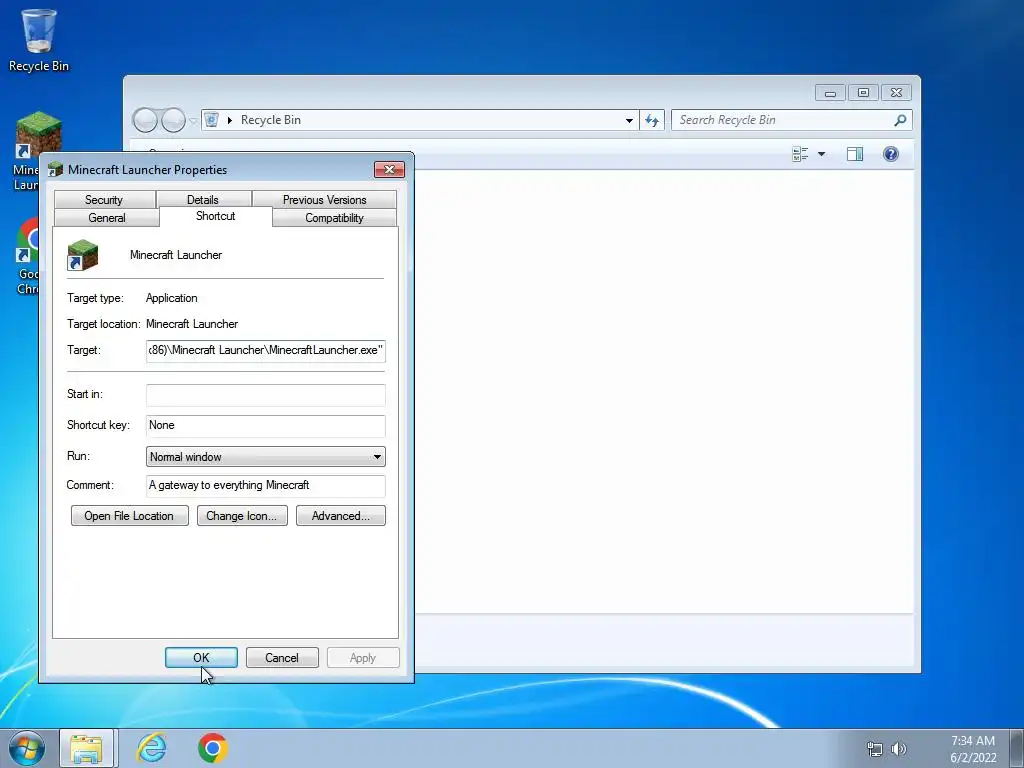The image size is (1024, 768).
Task: Click the empty Start in field
Action: click(x=266, y=395)
